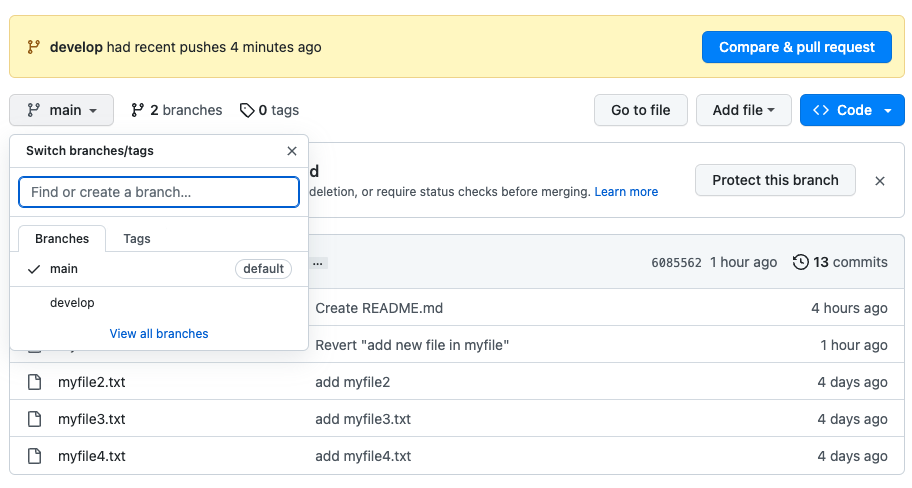Screen dimensions: 912x488
Task: Click the tag icon beside 0 tags
Action: 247,110
